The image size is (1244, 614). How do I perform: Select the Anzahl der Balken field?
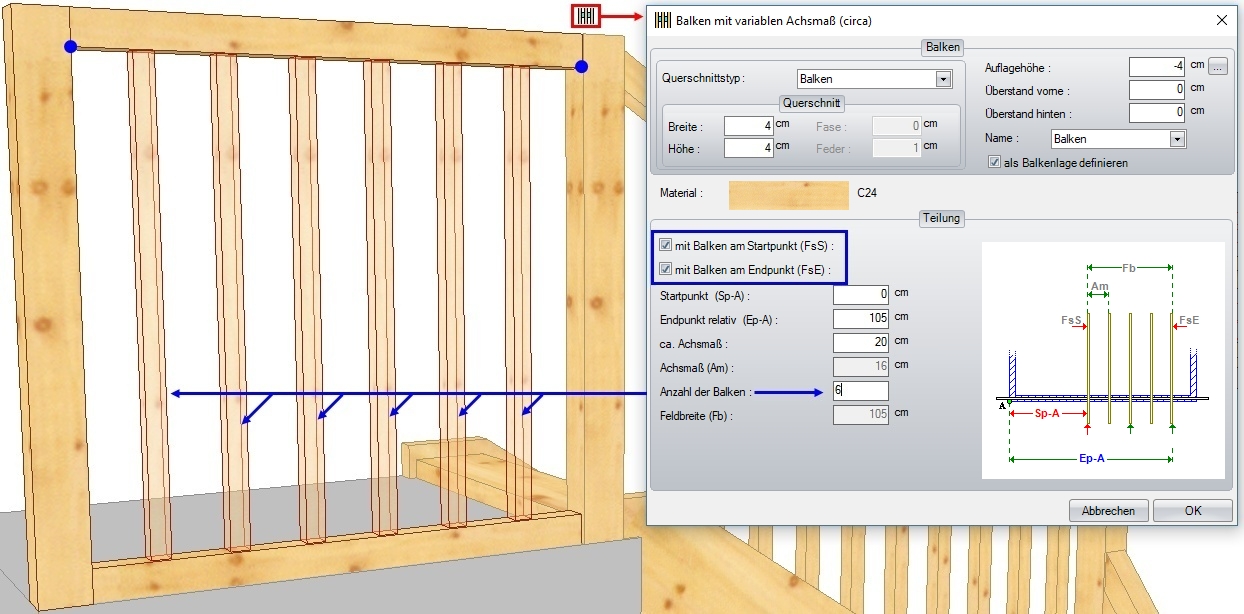click(x=860, y=391)
